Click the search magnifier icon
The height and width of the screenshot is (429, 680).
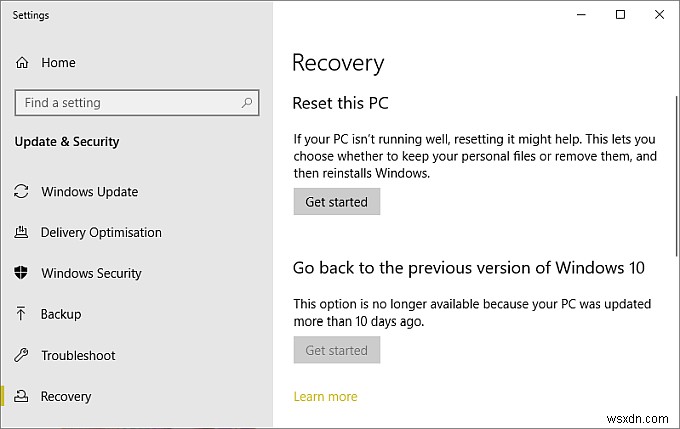[245, 103]
